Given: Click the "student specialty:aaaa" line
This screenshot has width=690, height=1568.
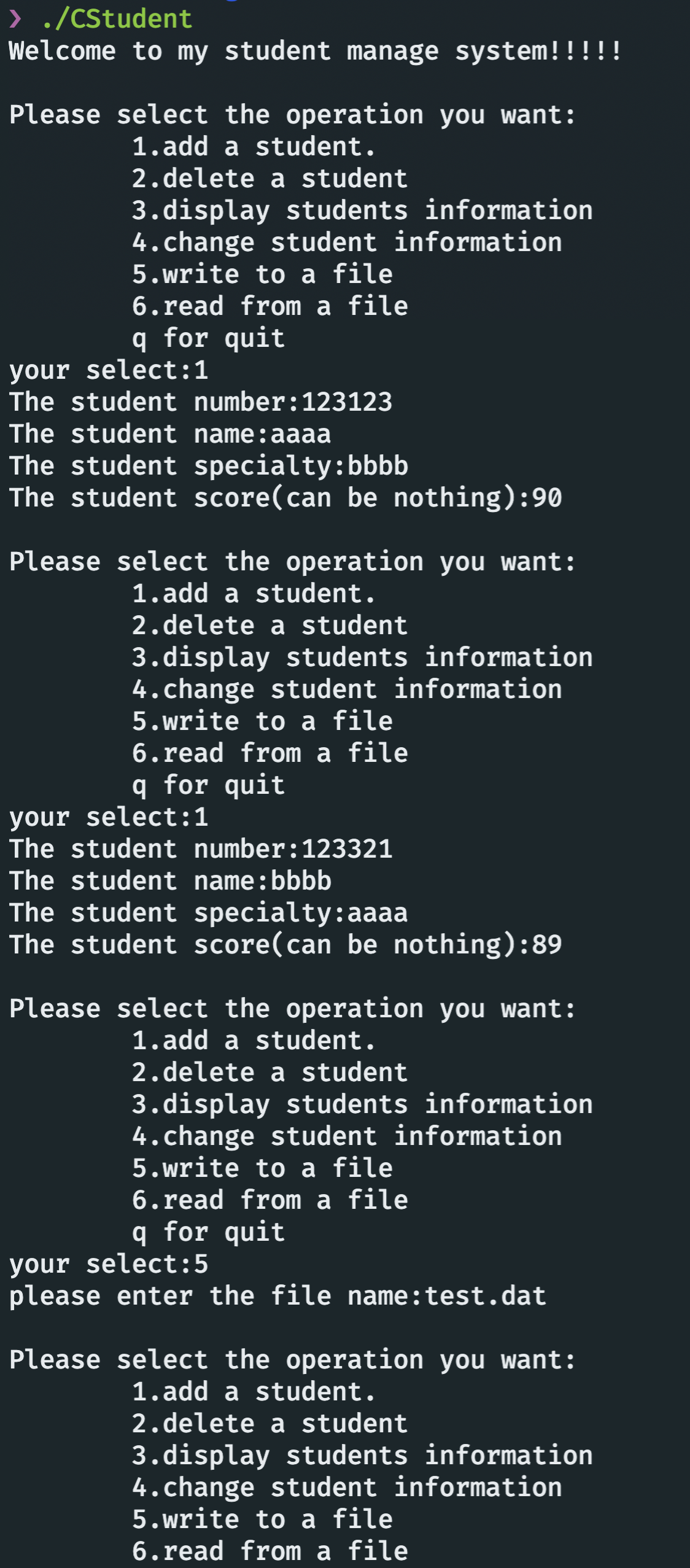Looking at the screenshot, I should pyautogui.click(x=209, y=913).
